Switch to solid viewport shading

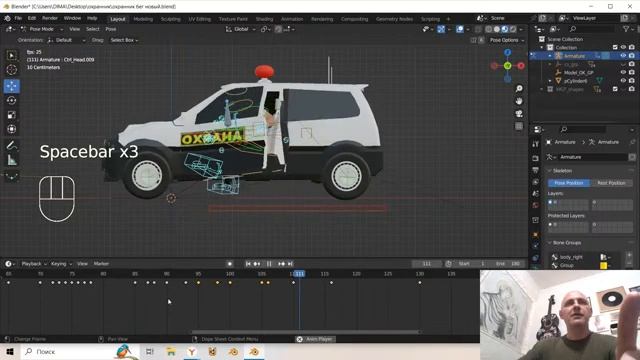tap(496, 29)
